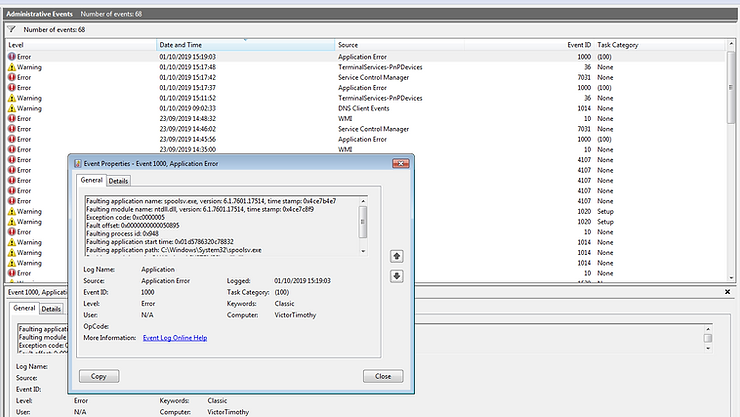Click the event list scrollbar thumb
The width and height of the screenshot is (740, 417).
pos(731,87)
